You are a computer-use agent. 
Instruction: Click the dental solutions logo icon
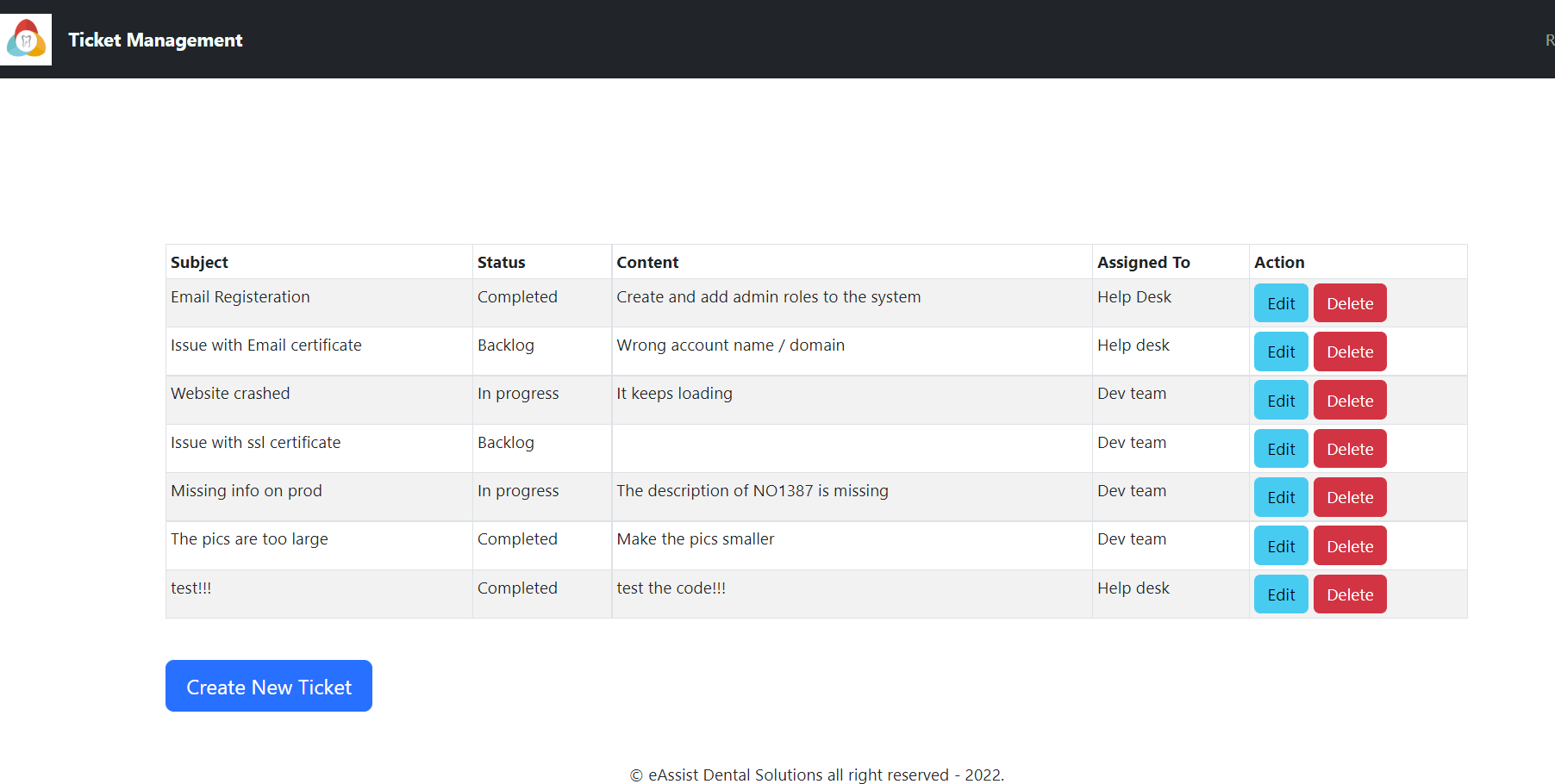tap(26, 39)
